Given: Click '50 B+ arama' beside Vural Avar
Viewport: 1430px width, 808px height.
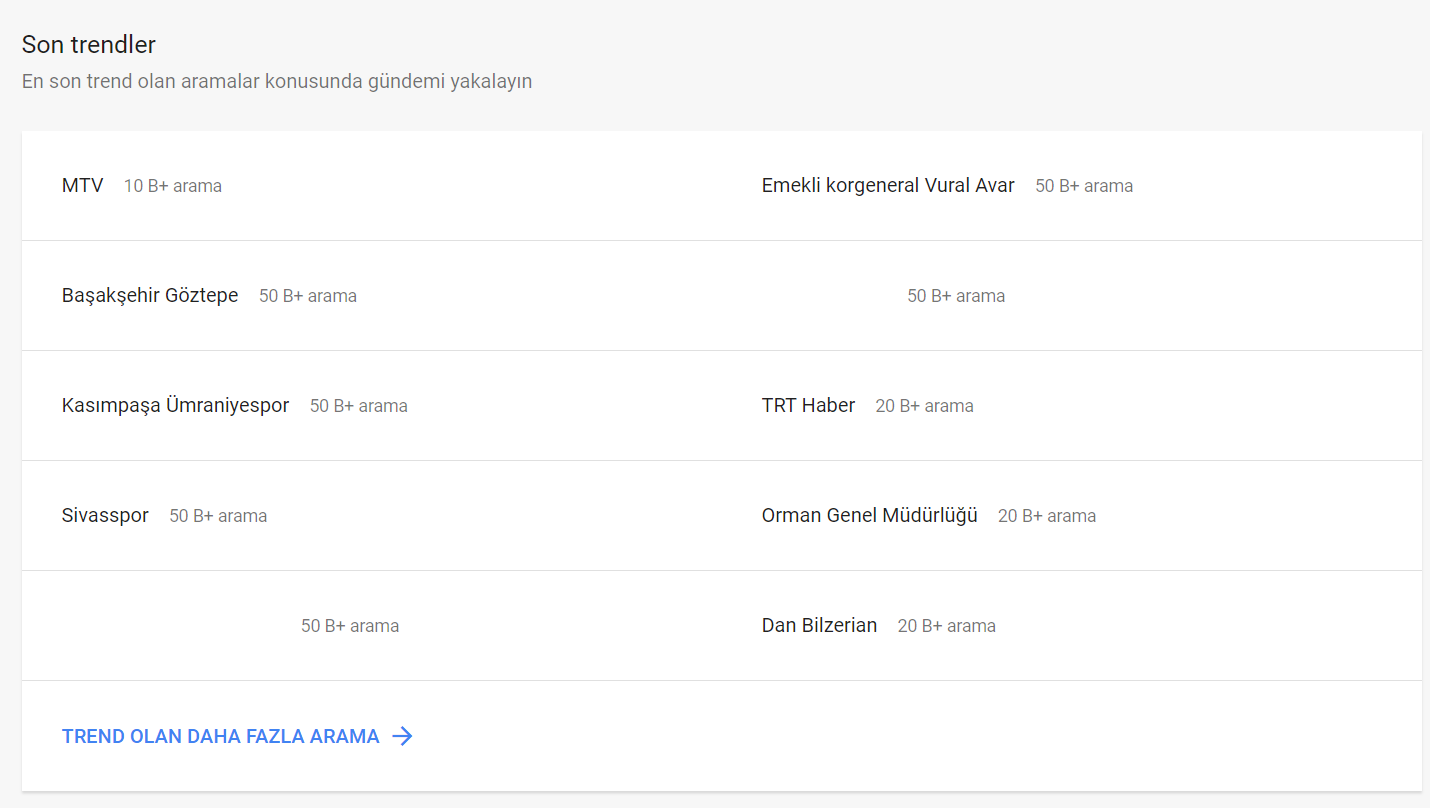Looking at the screenshot, I should (1084, 186).
